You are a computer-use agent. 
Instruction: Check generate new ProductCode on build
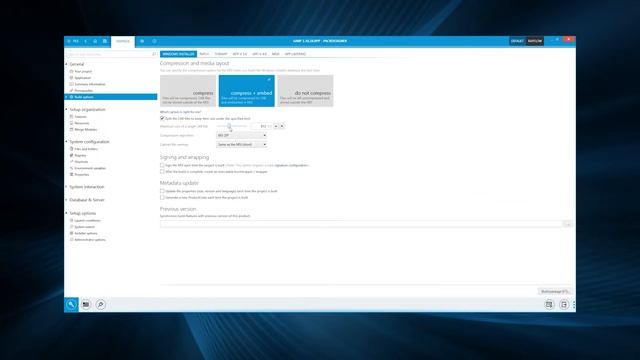[x=162, y=198]
